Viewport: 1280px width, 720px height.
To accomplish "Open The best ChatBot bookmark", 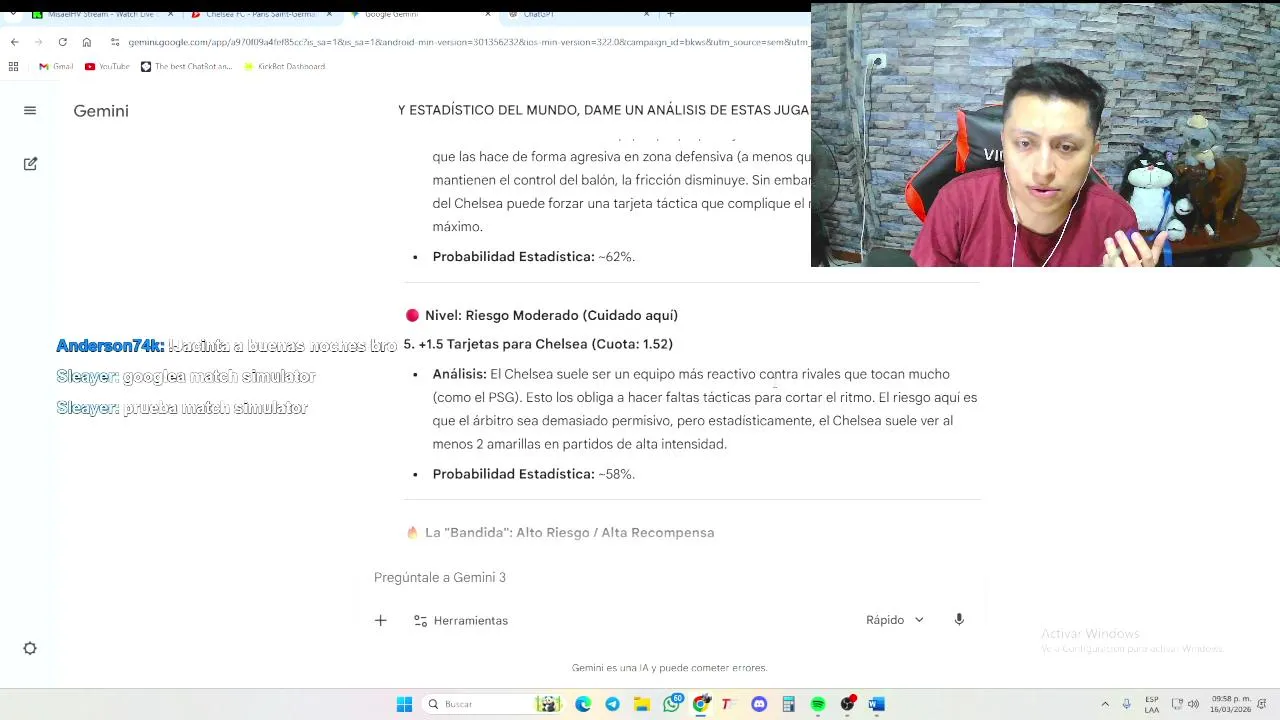I will point(186,66).
